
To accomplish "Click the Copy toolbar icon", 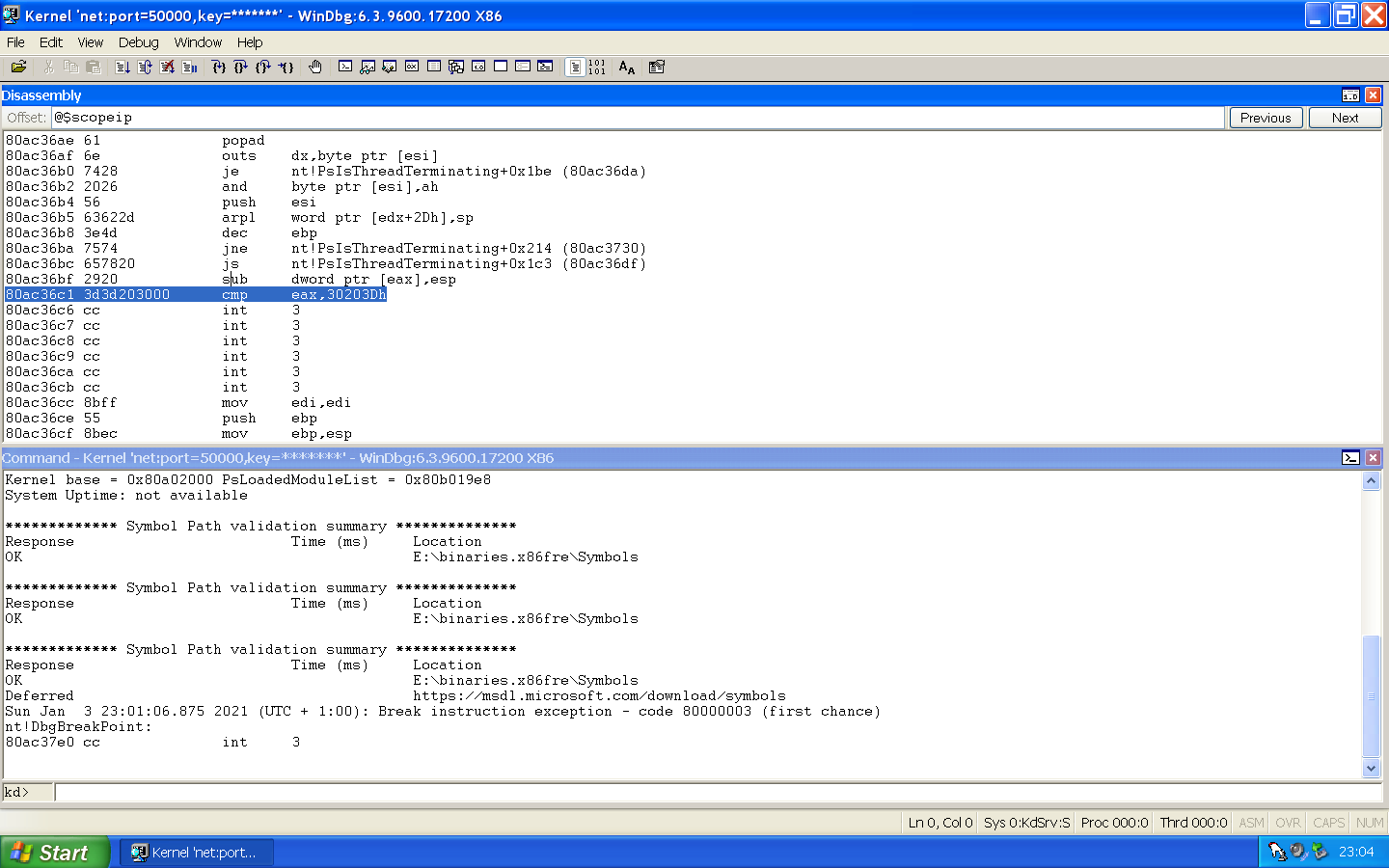I will point(70,67).
